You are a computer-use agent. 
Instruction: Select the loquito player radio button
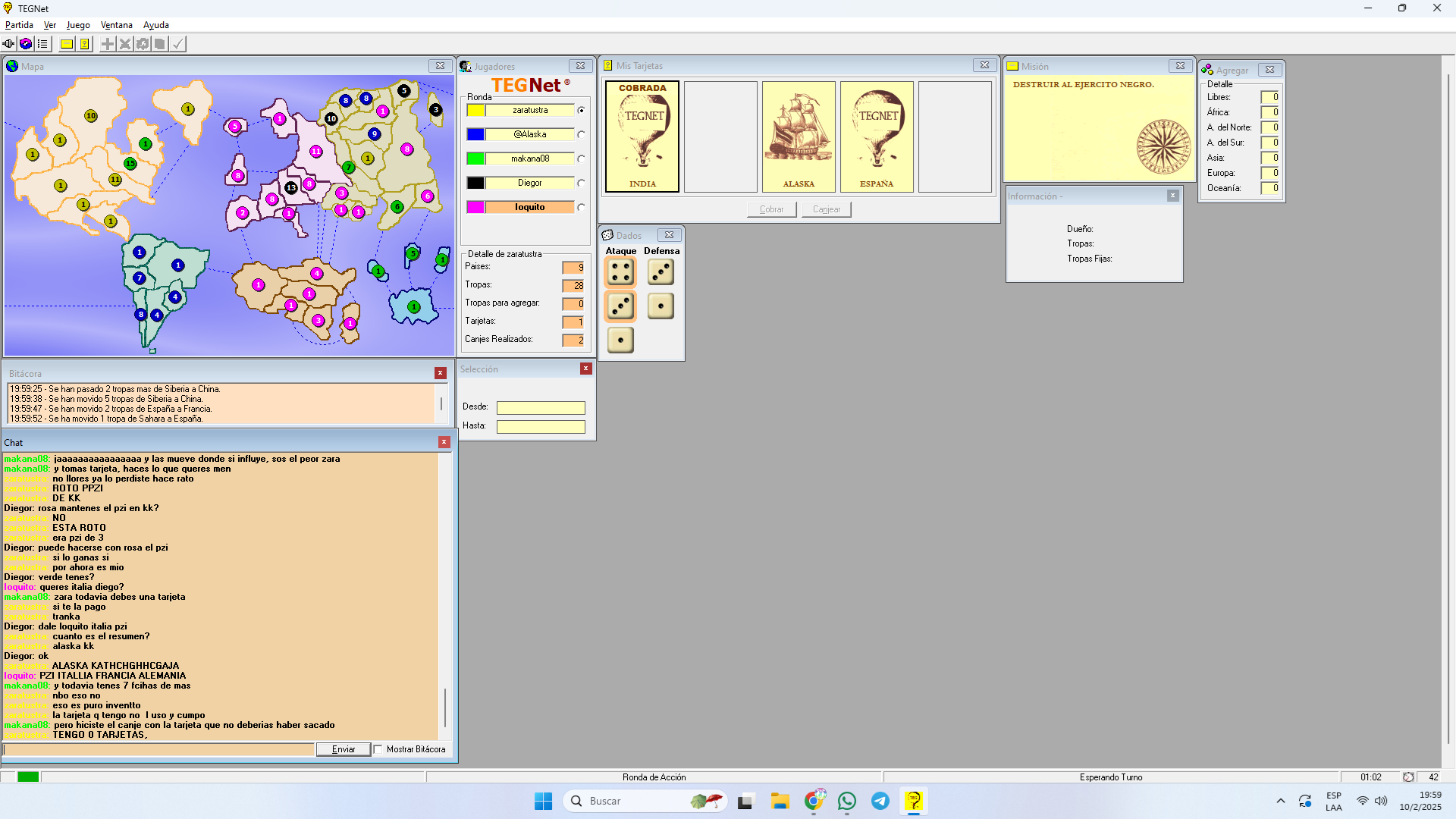[x=582, y=208]
